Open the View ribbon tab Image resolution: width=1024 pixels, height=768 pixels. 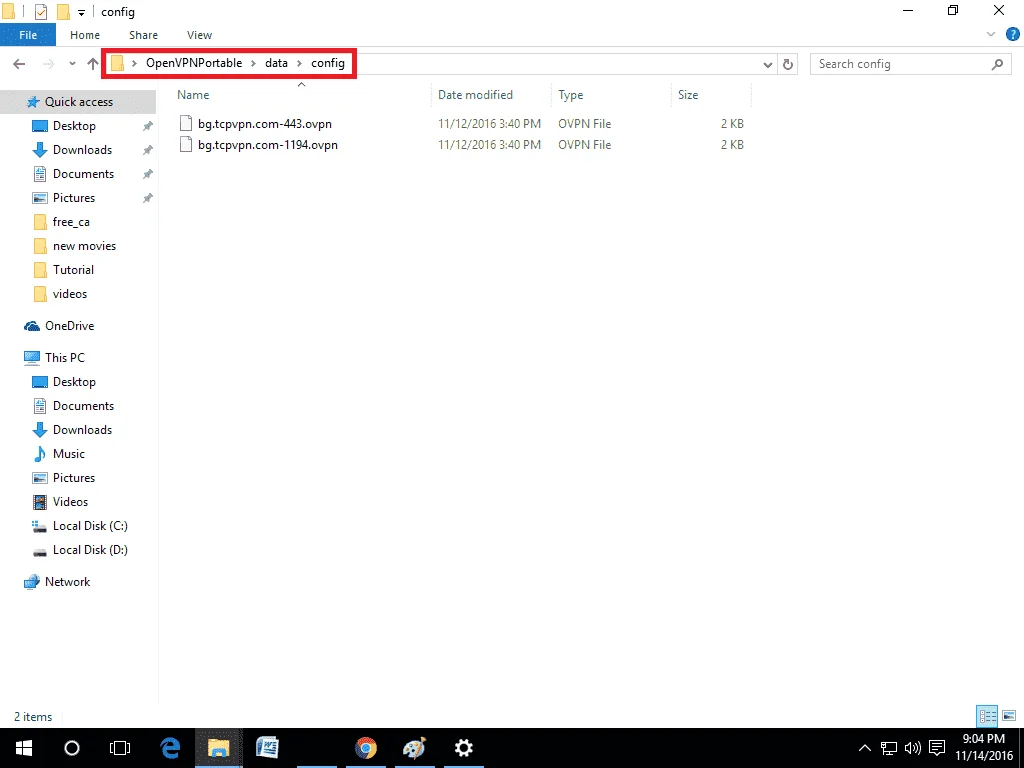199,35
